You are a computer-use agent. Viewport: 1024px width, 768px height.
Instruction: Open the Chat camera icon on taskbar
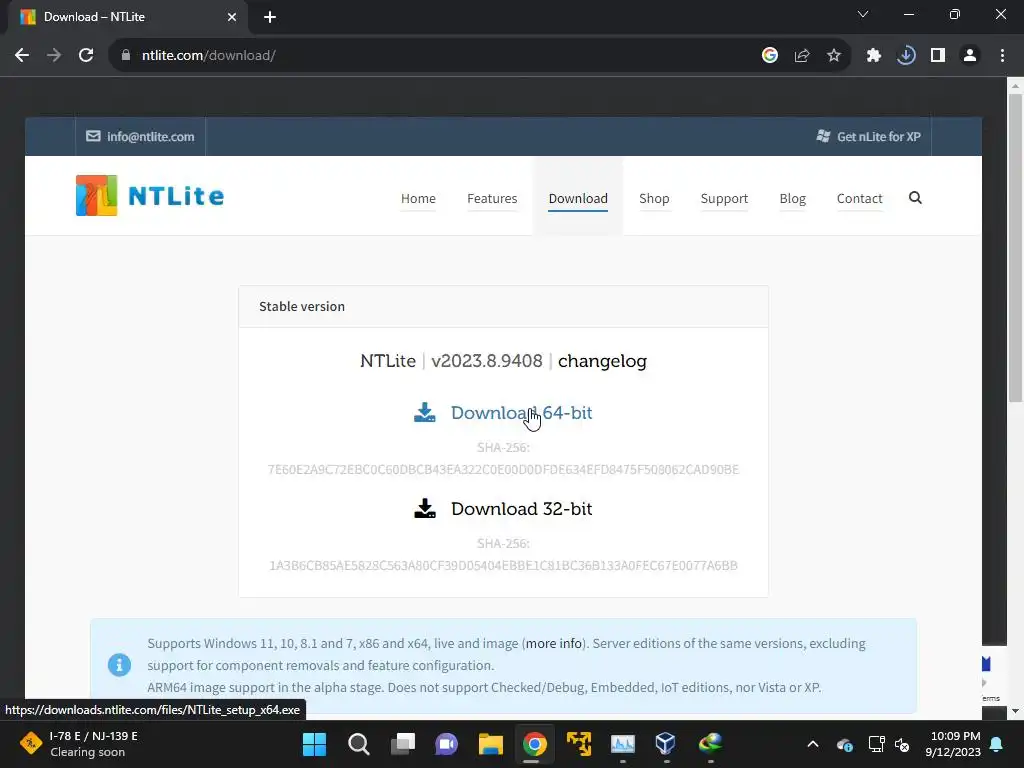447,744
